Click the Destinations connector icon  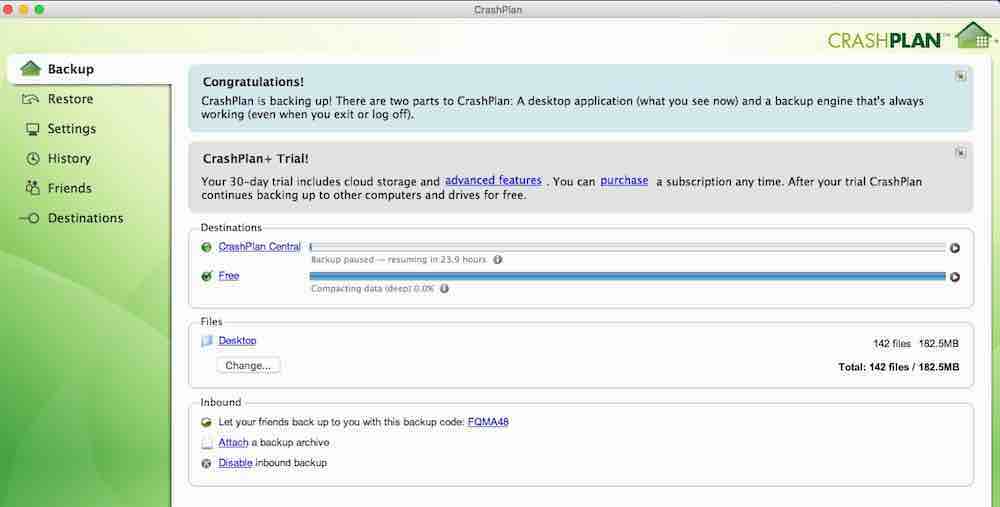(x=29, y=218)
